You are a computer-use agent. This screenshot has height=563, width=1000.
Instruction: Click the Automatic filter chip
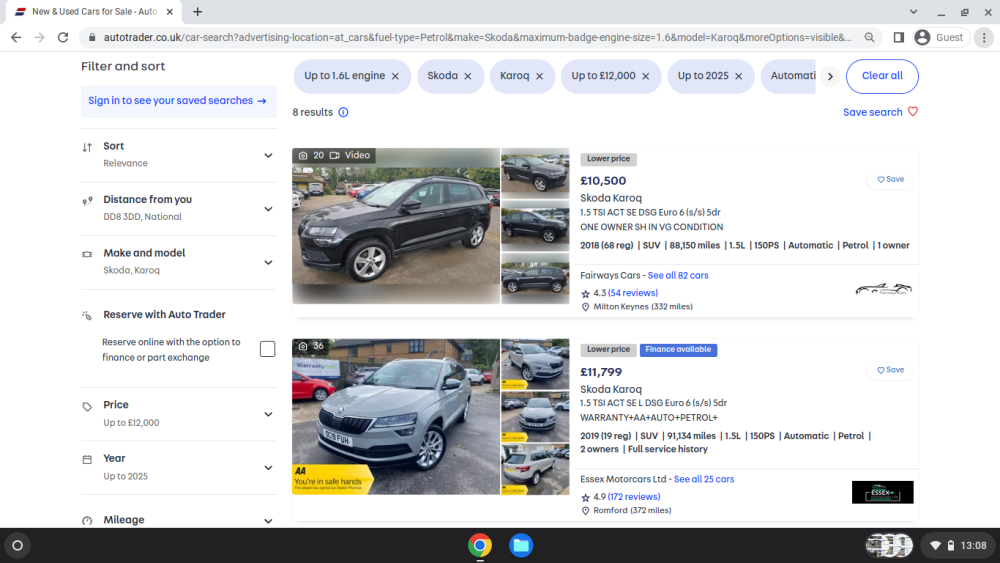click(x=788, y=76)
